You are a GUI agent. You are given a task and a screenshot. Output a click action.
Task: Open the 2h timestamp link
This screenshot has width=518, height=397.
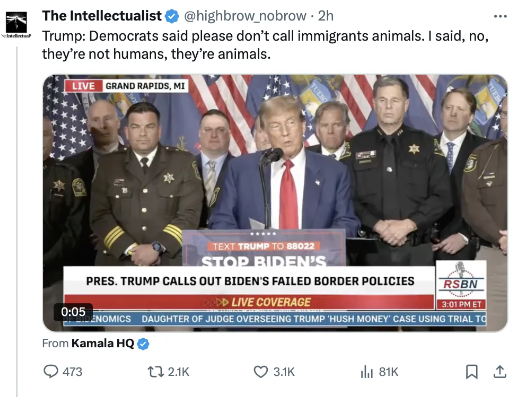point(326,16)
